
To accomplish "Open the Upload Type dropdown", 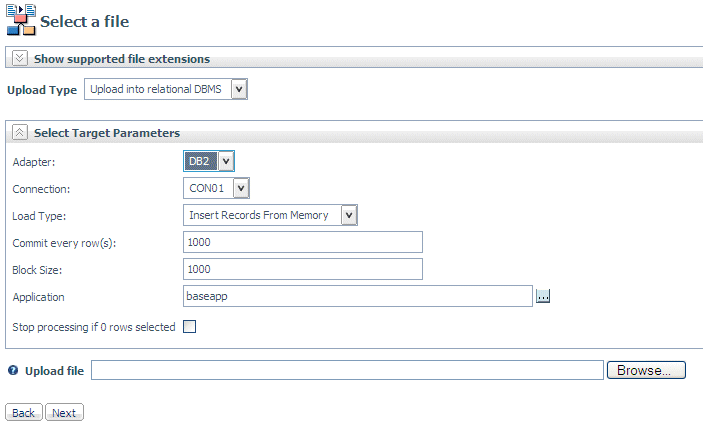I will pos(239,89).
